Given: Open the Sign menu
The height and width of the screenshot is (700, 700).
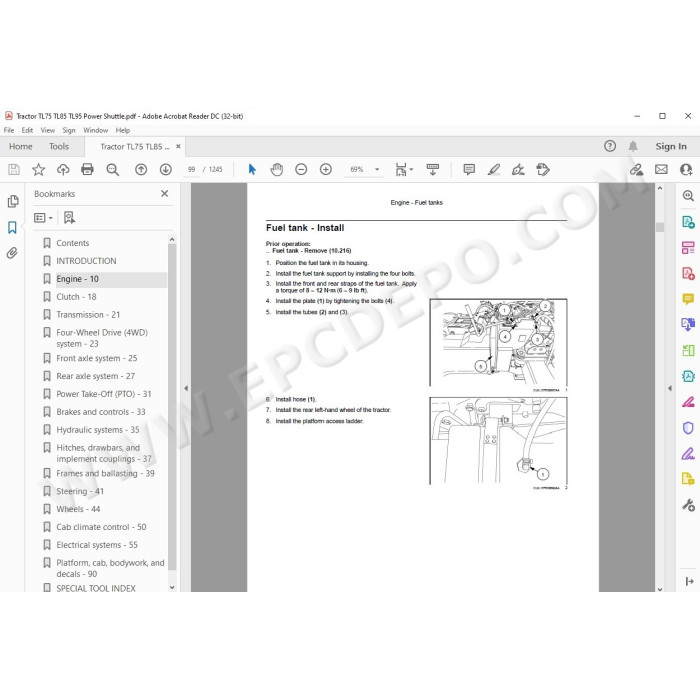Looking at the screenshot, I should [x=69, y=130].
